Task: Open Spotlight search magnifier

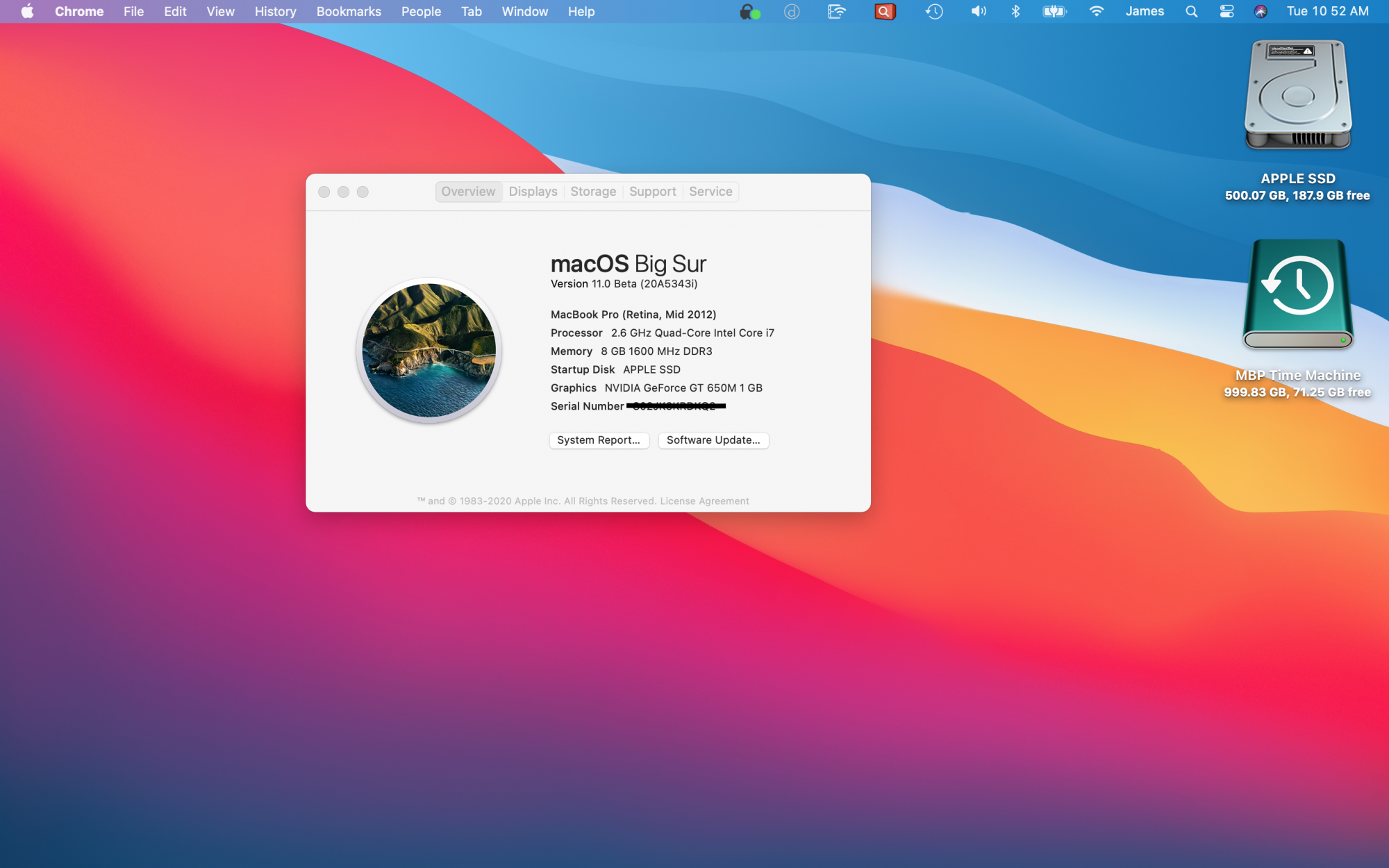Action: (x=1191, y=11)
